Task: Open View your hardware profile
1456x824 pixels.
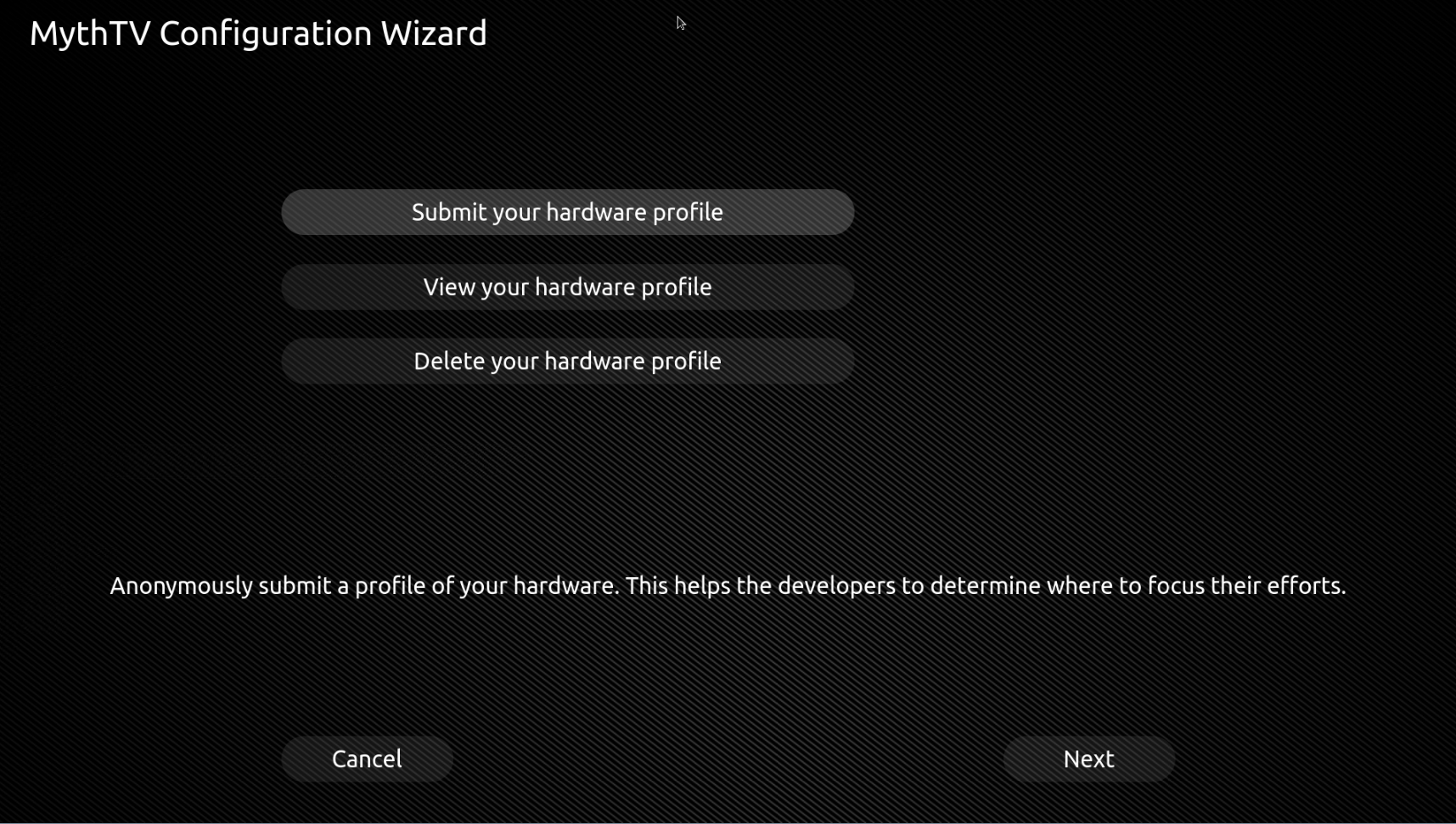Action: click(567, 287)
